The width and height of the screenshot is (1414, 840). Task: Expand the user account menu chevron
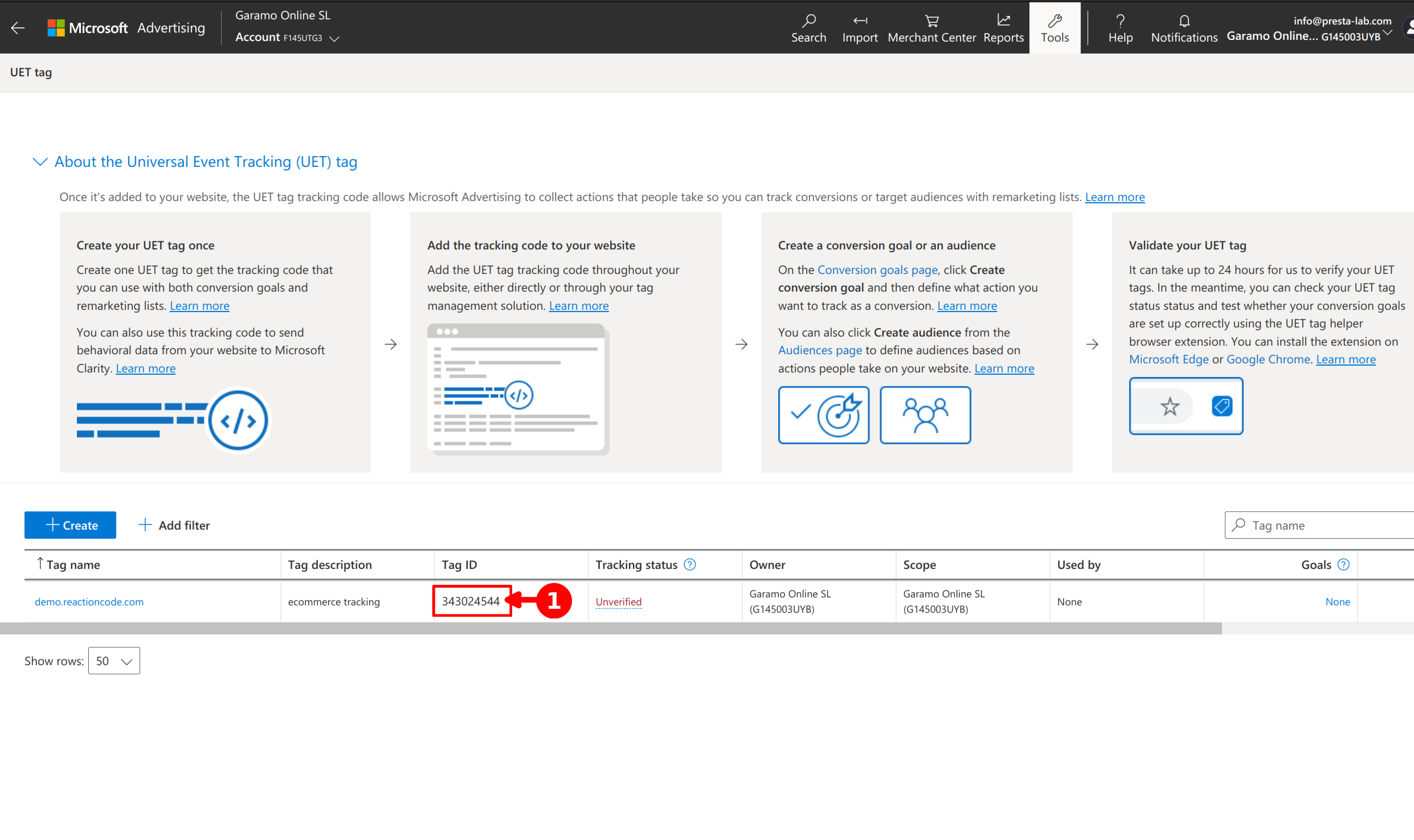pos(1387,33)
